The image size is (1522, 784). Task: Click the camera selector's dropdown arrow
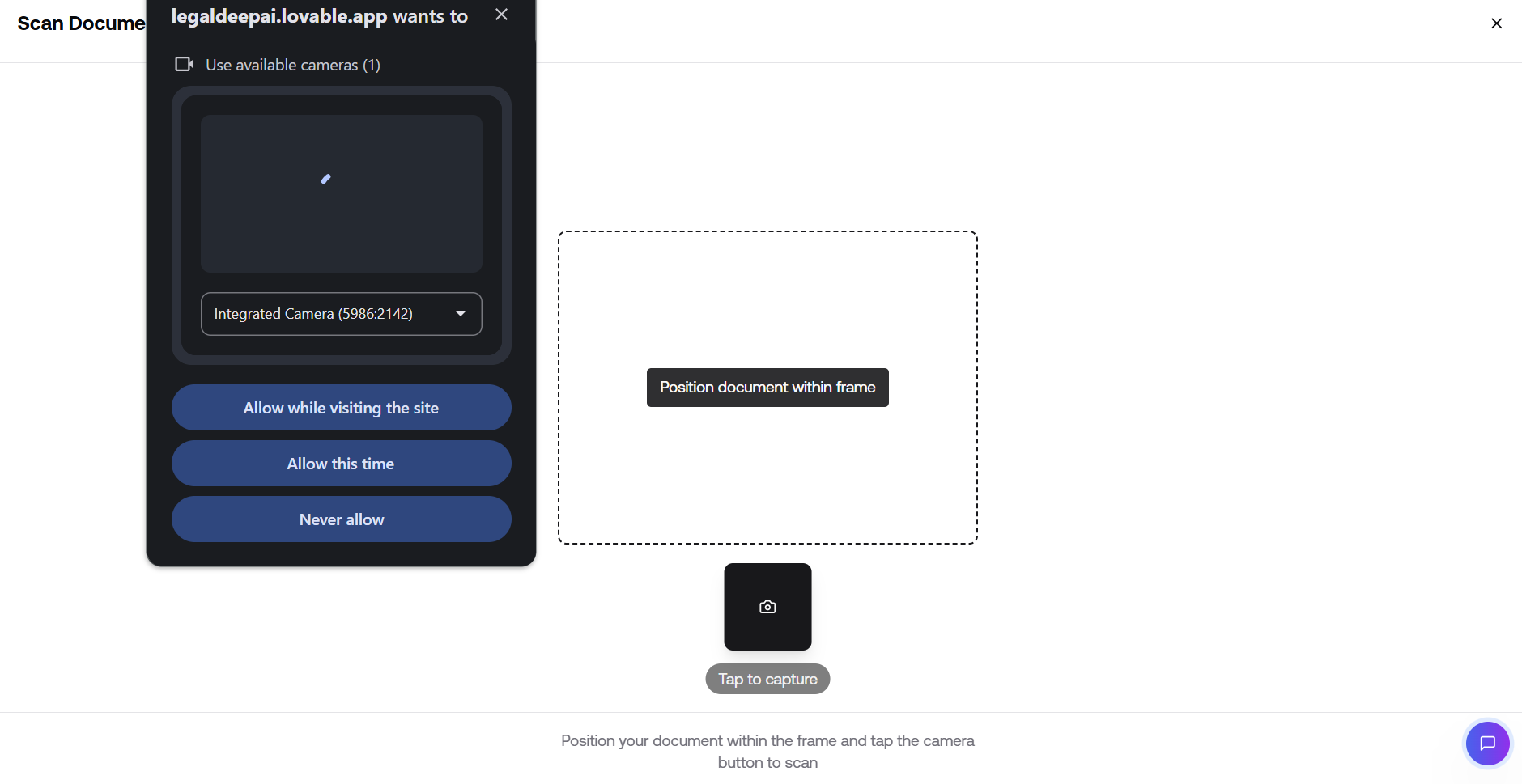click(461, 314)
